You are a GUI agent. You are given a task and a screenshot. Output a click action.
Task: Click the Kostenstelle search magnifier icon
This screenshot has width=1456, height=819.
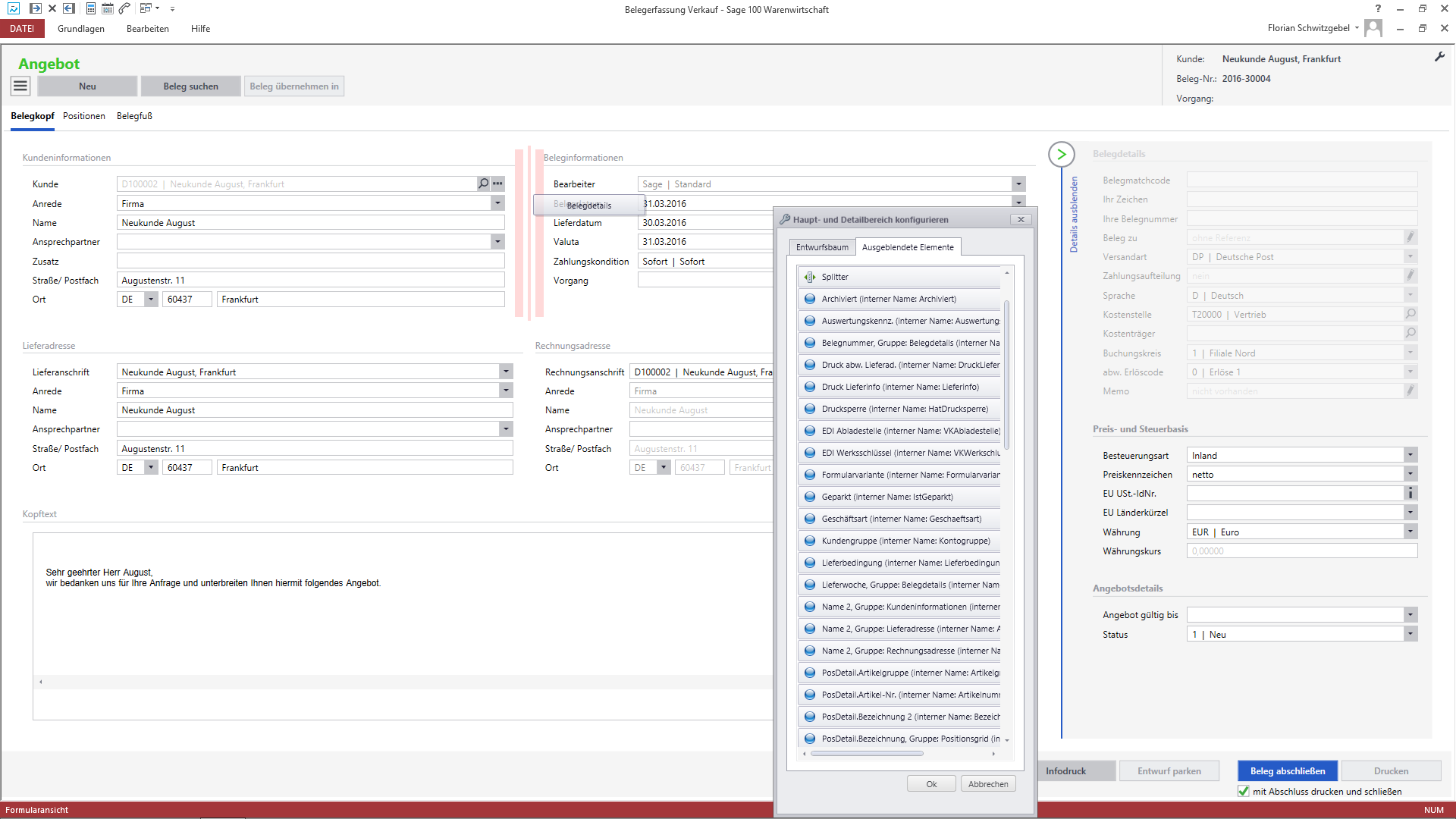1410,314
